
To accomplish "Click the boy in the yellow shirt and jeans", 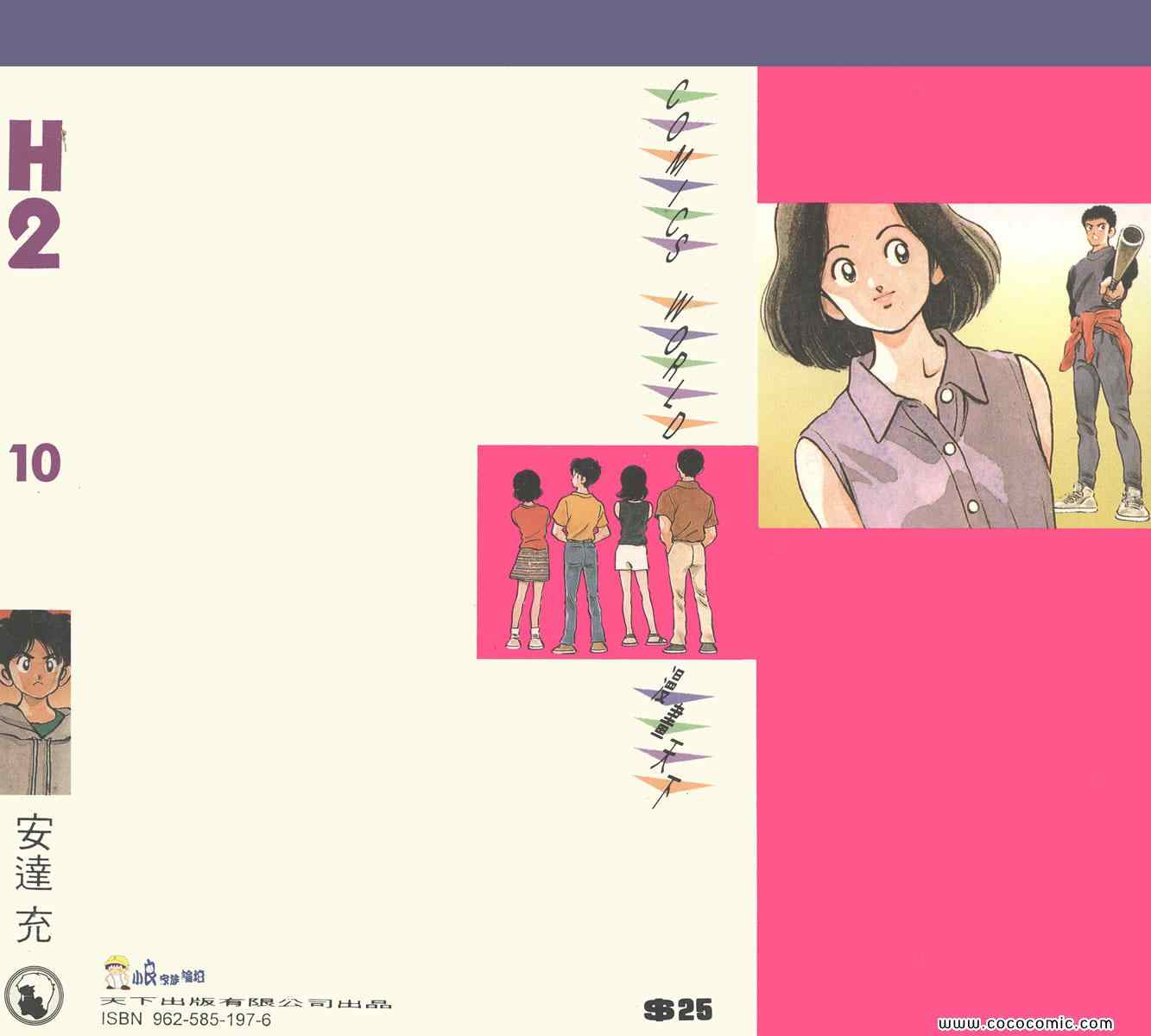I will point(580,553).
